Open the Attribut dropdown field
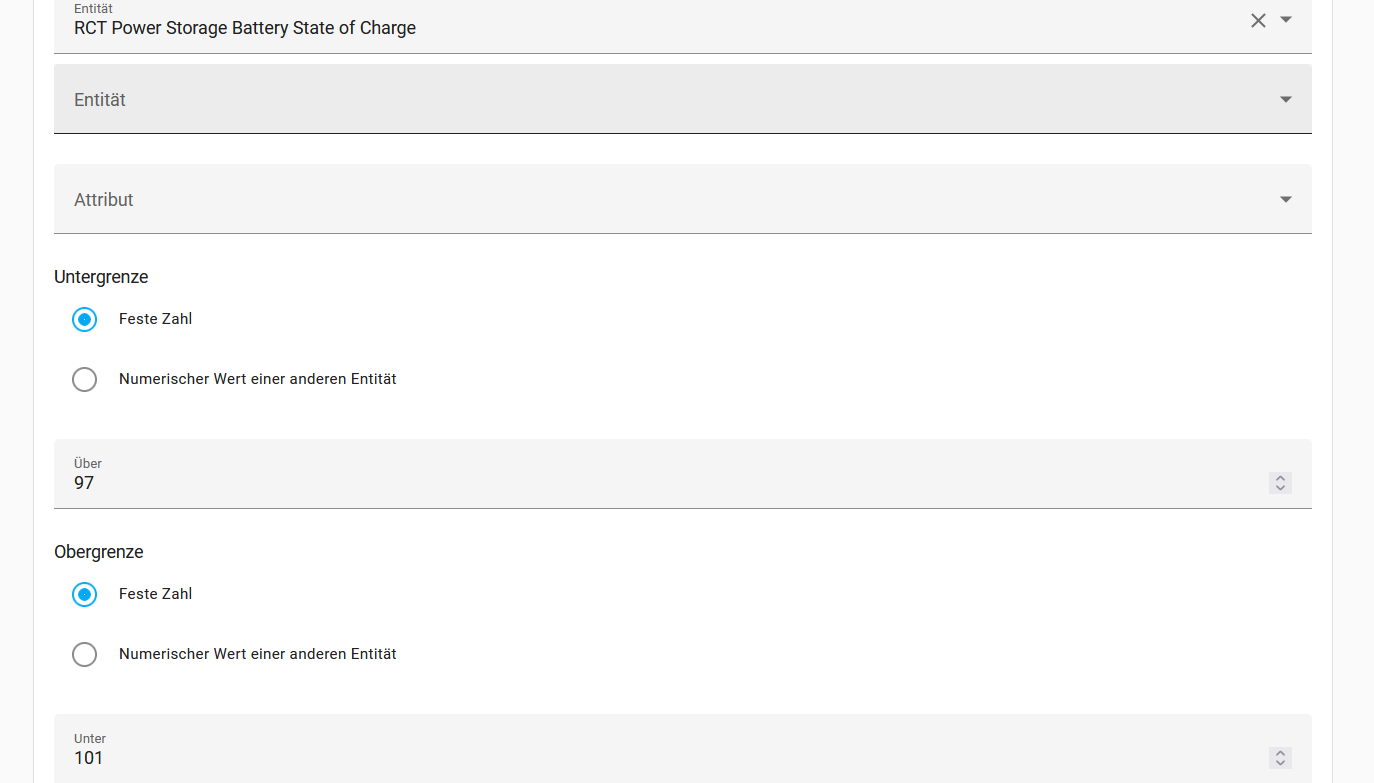This screenshot has height=783, width=1374. coord(682,199)
